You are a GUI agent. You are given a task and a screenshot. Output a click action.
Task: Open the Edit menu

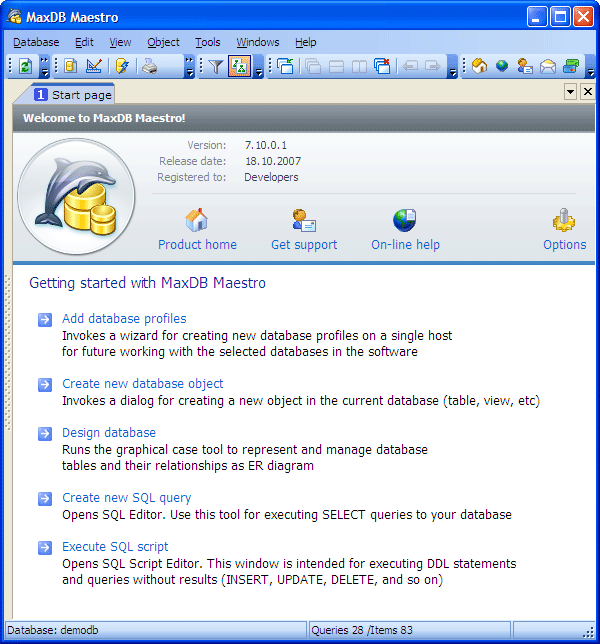pyautogui.click(x=84, y=42)
